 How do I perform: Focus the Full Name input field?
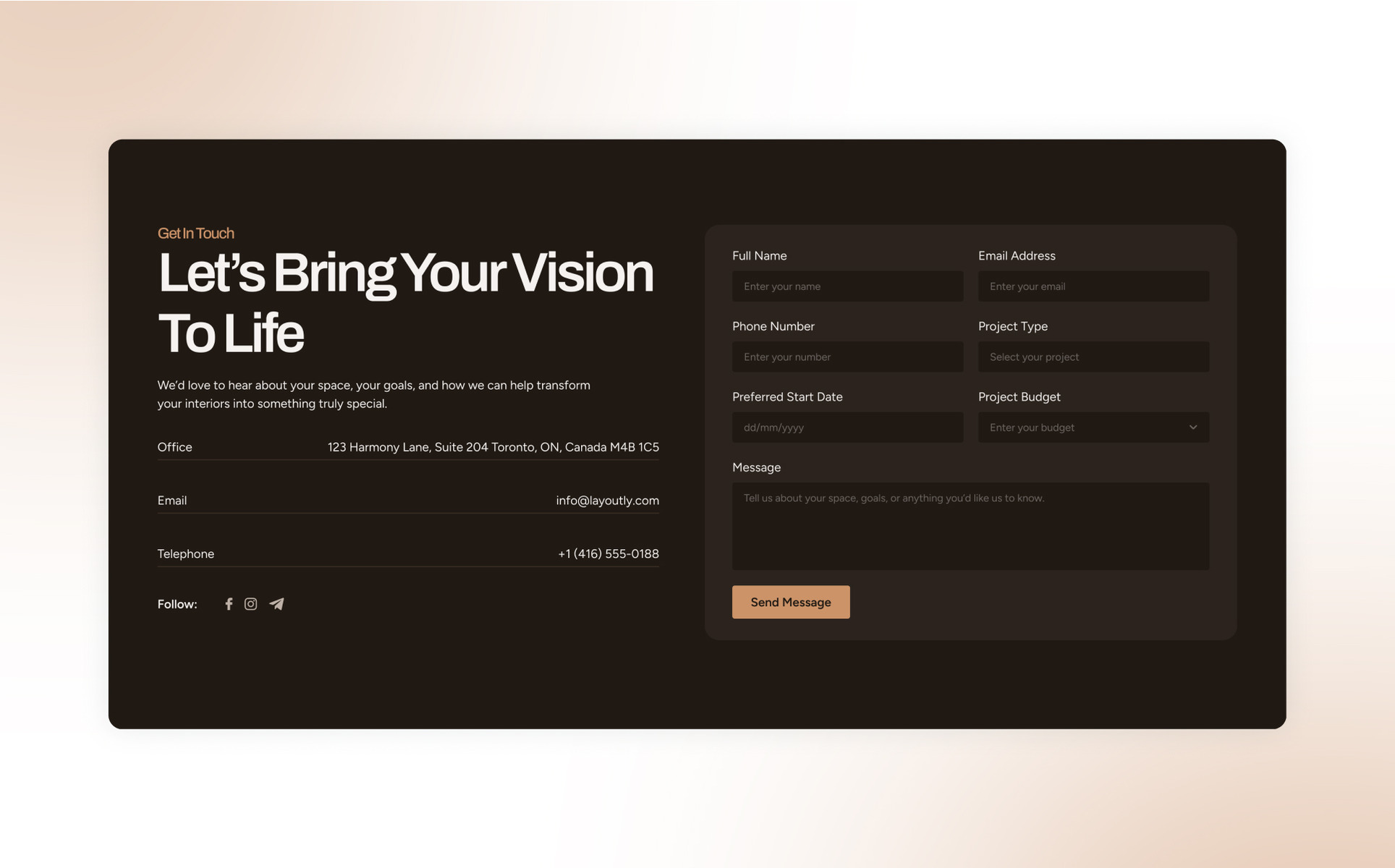pyautogui.click(x=847, y=286)
